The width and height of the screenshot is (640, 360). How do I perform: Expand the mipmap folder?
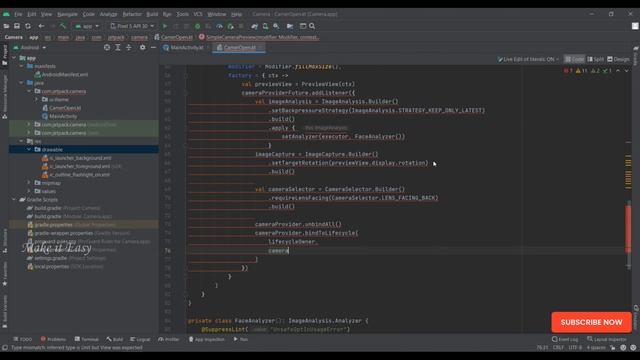point(29,183)
